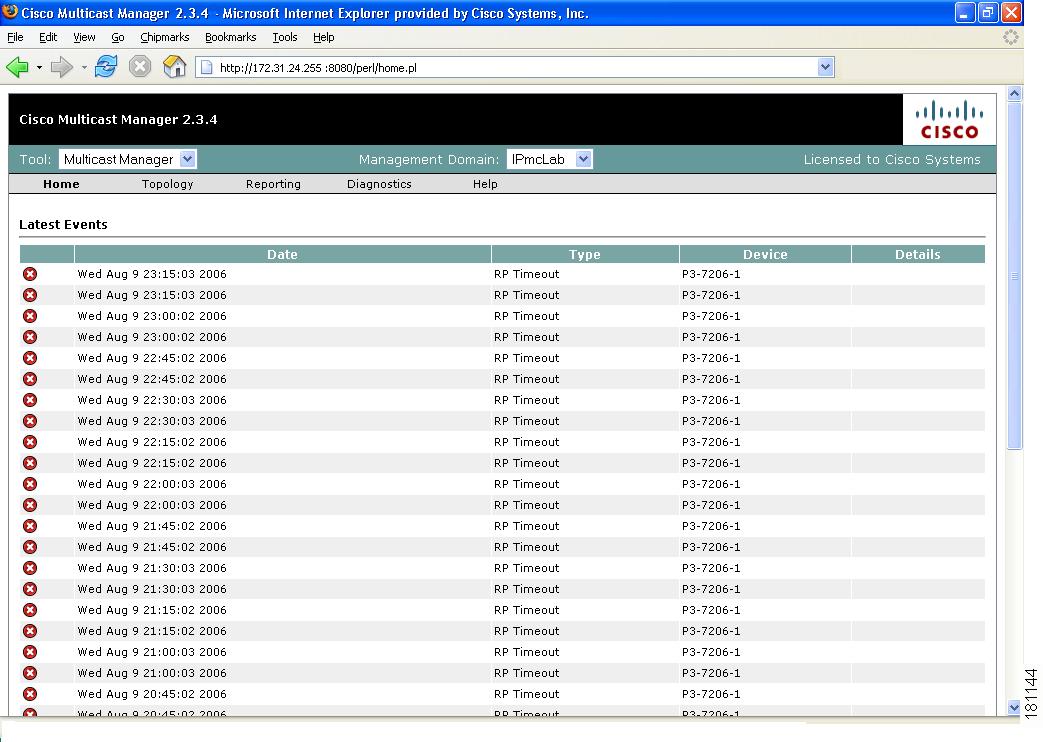The image size is (1043, 742).
Task: Open the Chipmarks menu
Action: coord(164,37)
